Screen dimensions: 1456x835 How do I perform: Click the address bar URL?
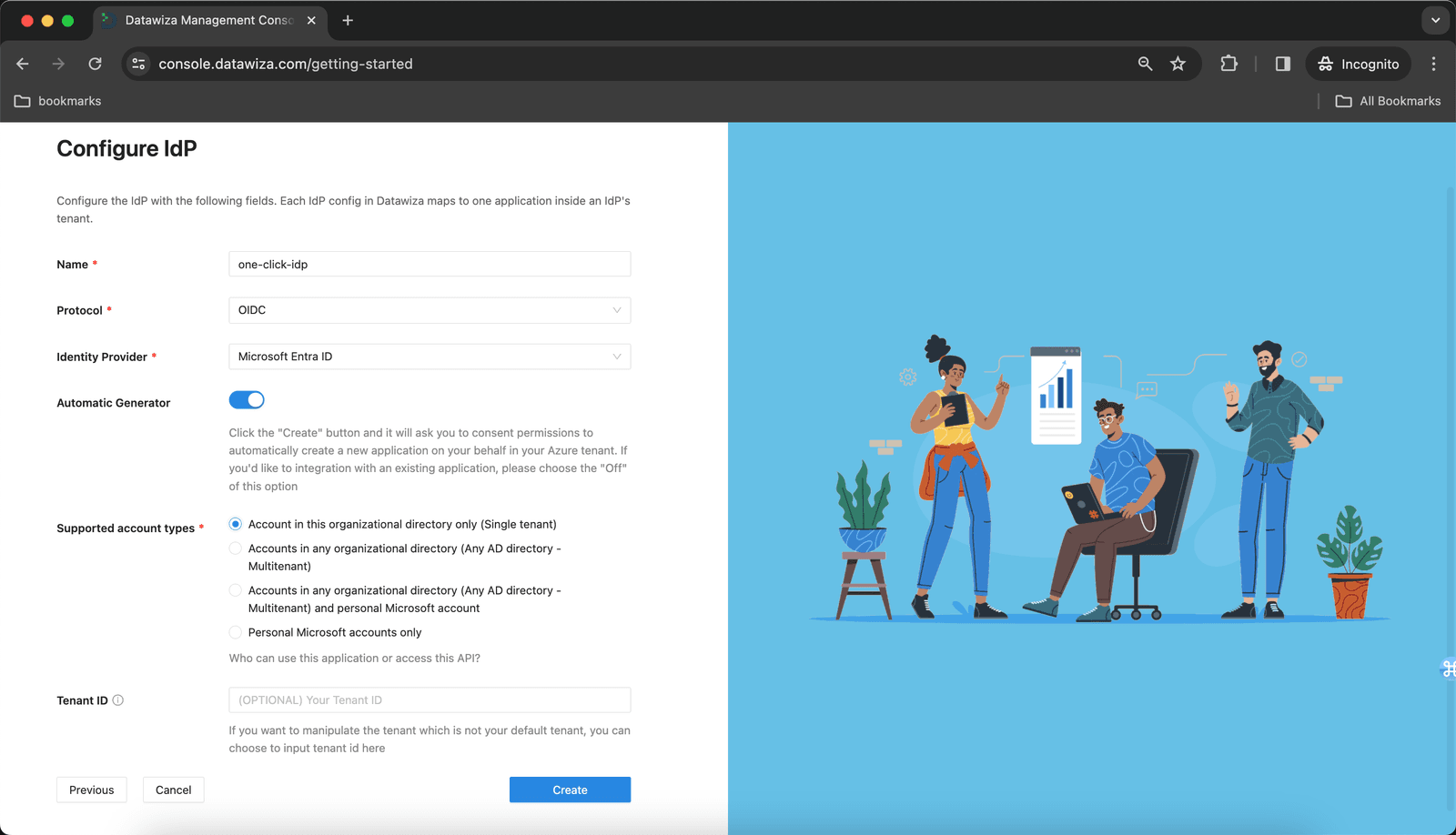click(286, 64)
